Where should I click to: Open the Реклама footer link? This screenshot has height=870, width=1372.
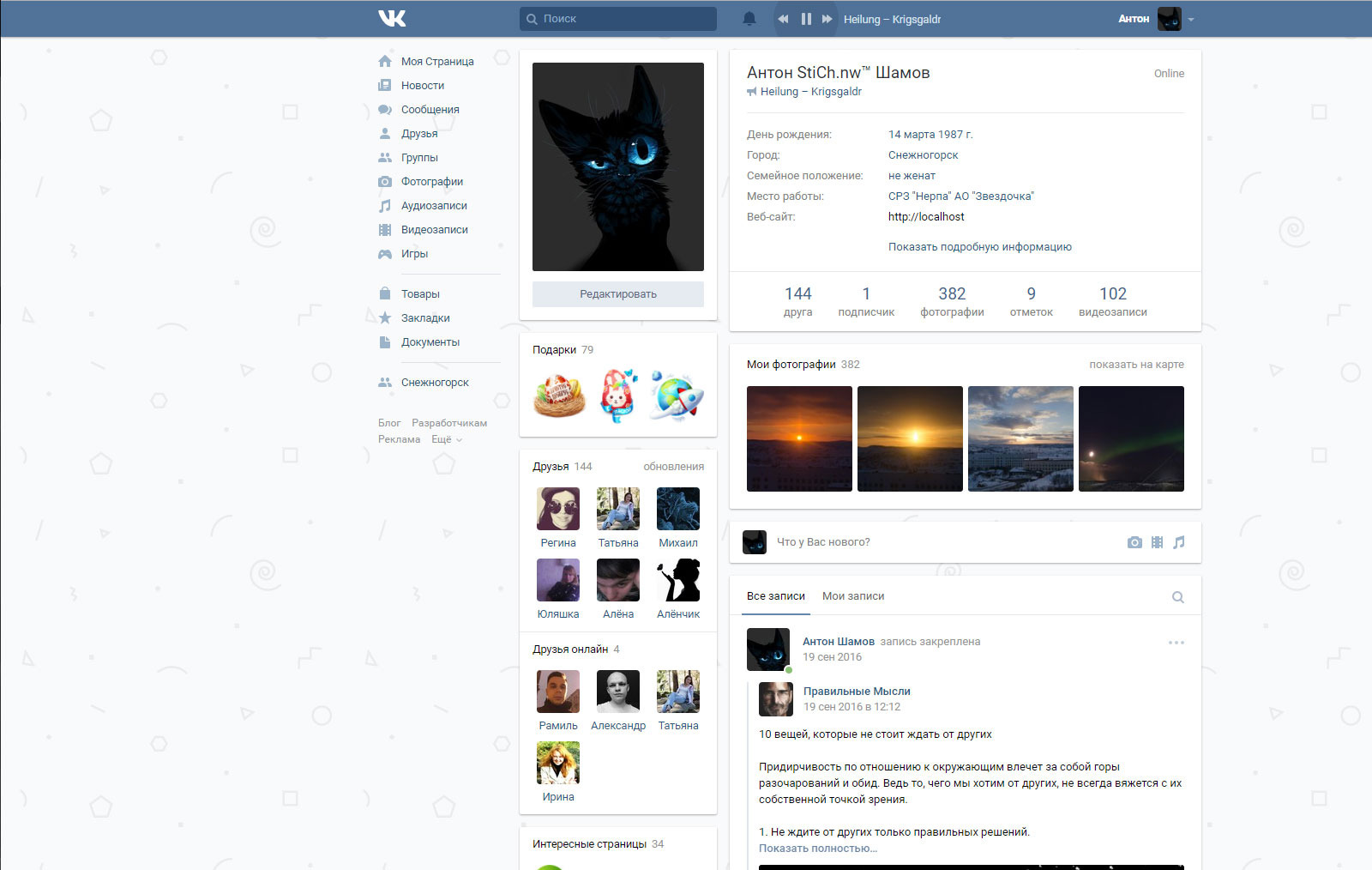click(399, 439)
